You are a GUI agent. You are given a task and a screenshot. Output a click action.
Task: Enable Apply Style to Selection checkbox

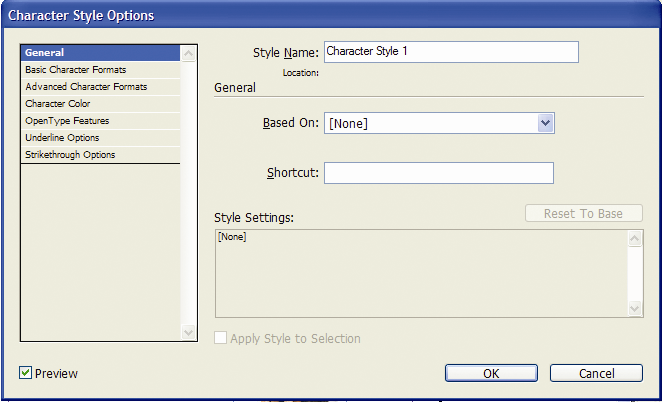pos(220,338)
